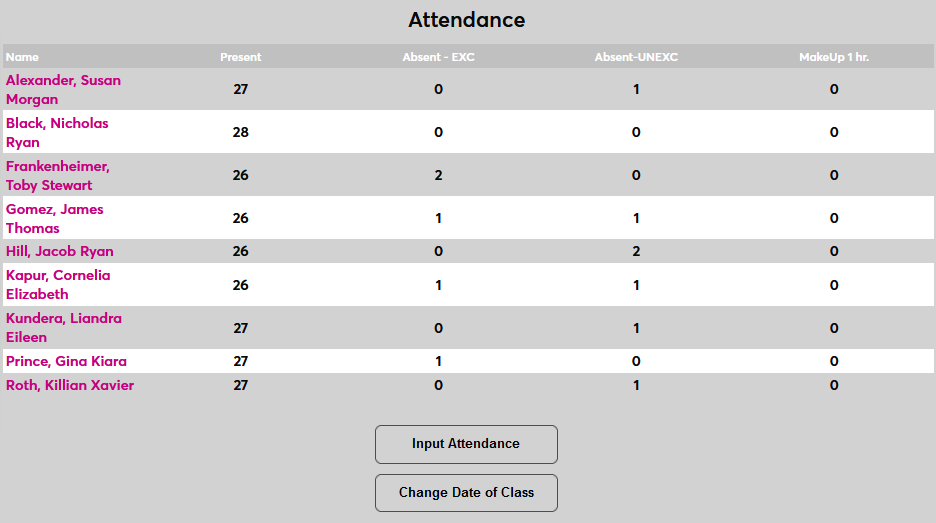This screenshot has width=936, height=523.
Task: Click student name Nicholas Ryan Black
Action: (x=57, y=133)
